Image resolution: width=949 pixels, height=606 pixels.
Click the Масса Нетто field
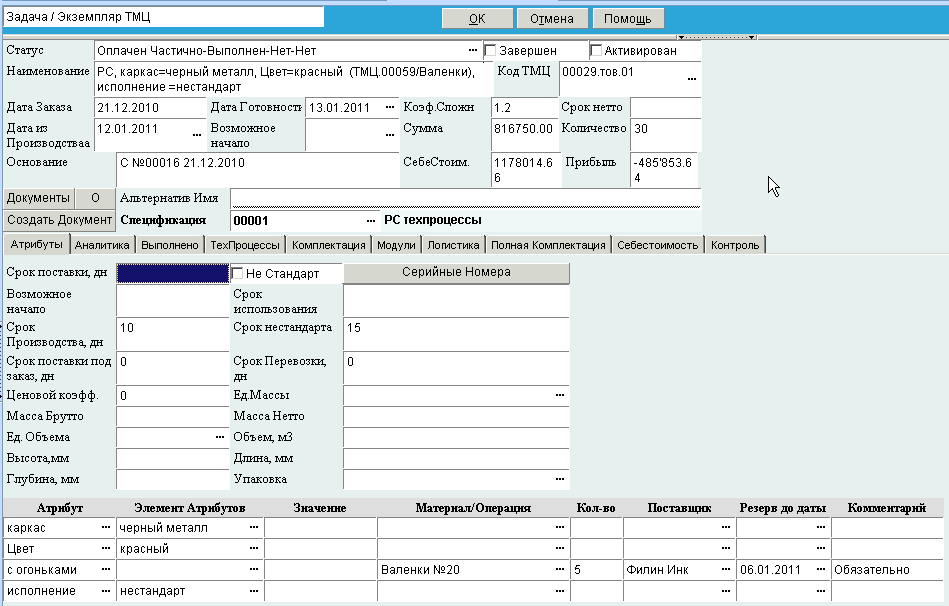[456, 417]
